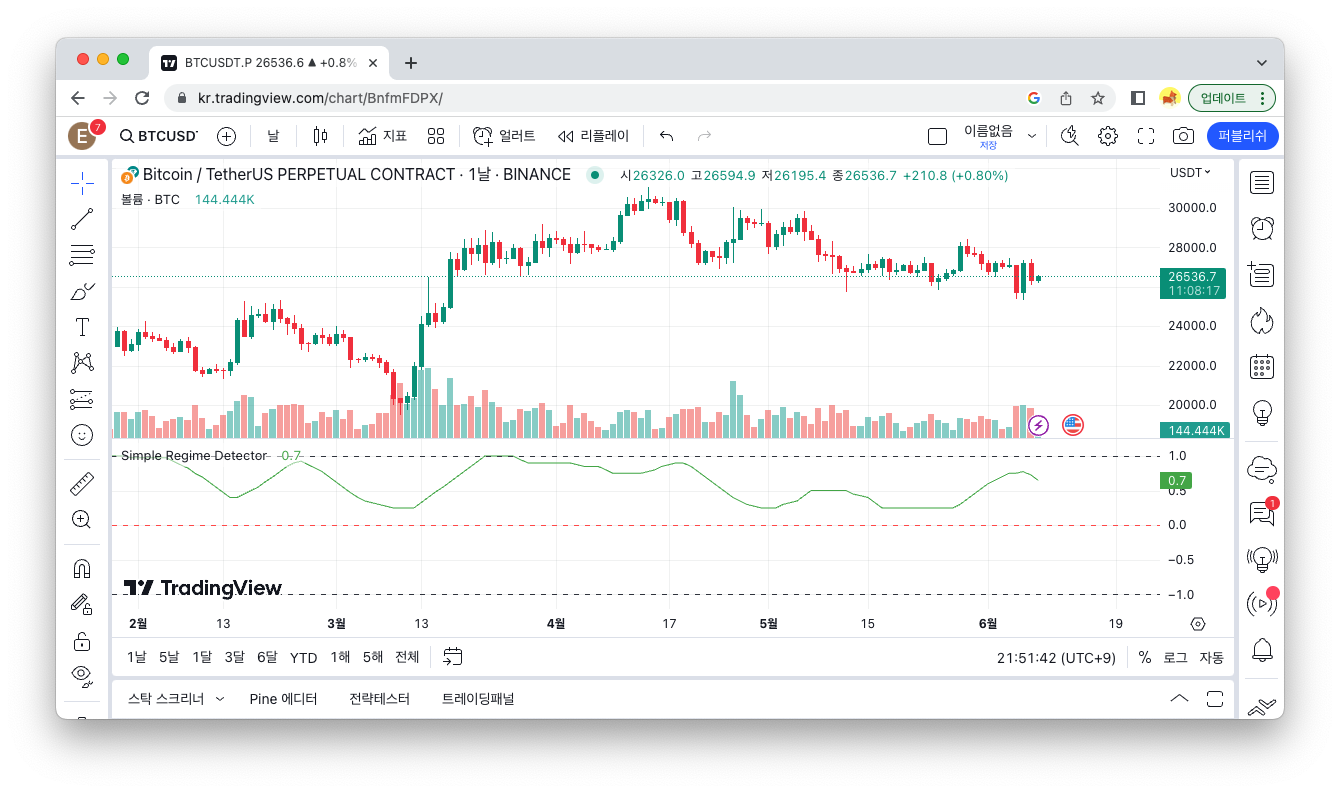
Task: Open quick search icon in toolbar
Action: tap(1070, 136)
